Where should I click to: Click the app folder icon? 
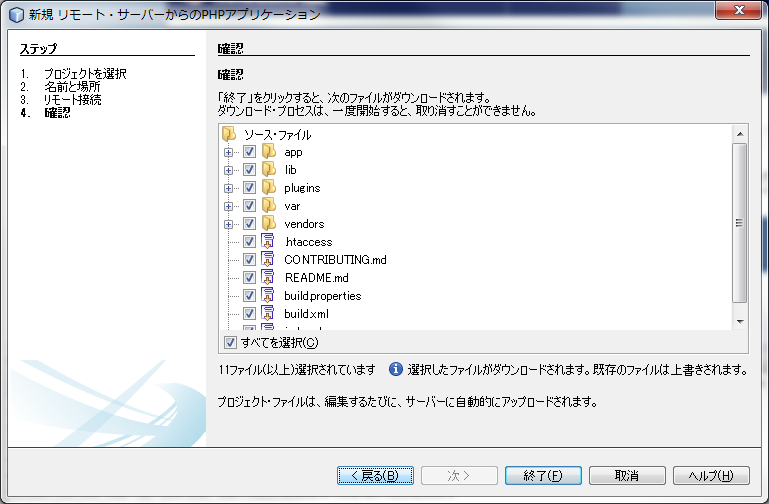(x=269, y=151)
